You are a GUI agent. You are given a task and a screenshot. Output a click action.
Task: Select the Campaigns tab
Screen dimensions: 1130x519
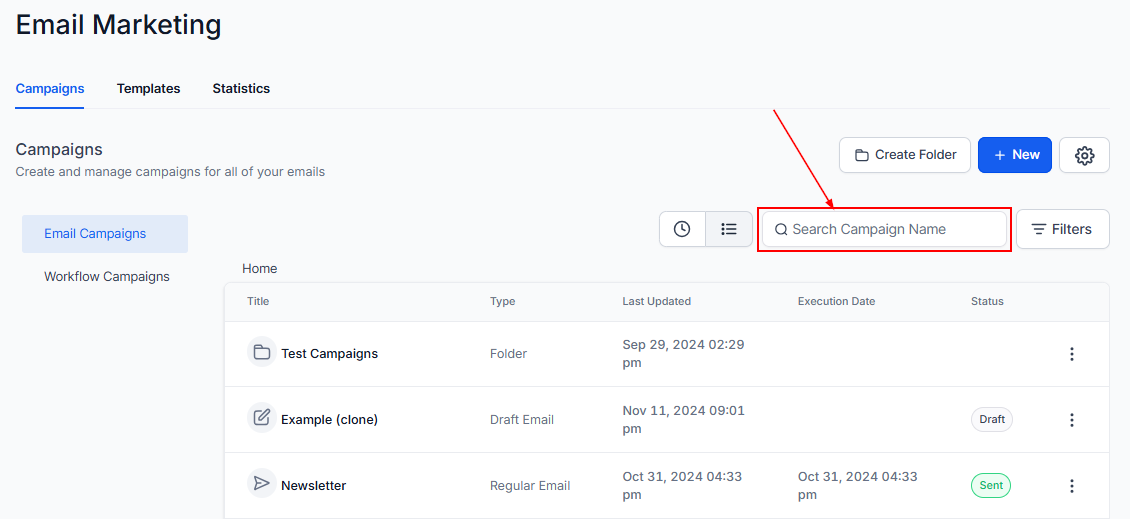pos(50,89)
